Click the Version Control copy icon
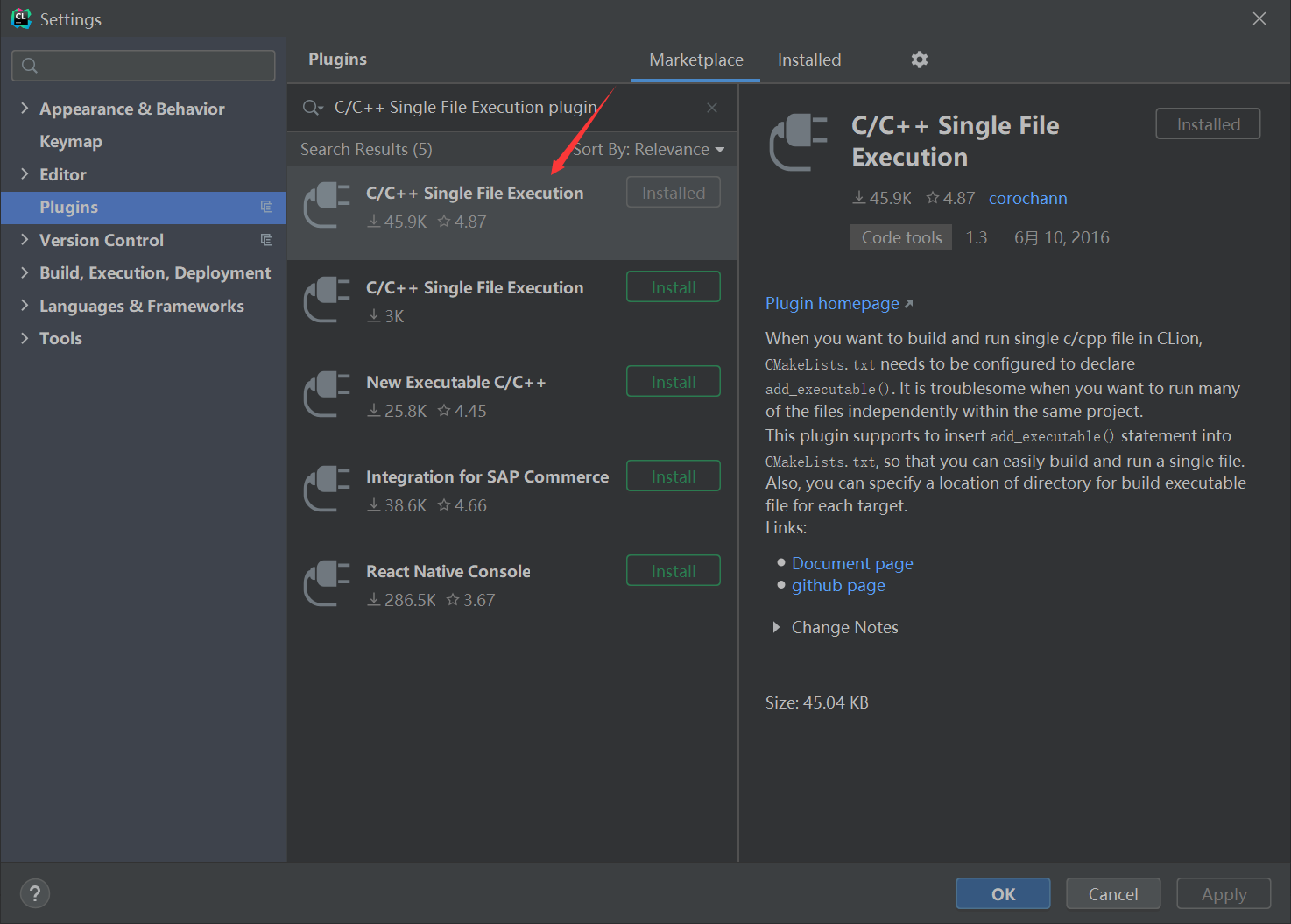 point(266,240)
